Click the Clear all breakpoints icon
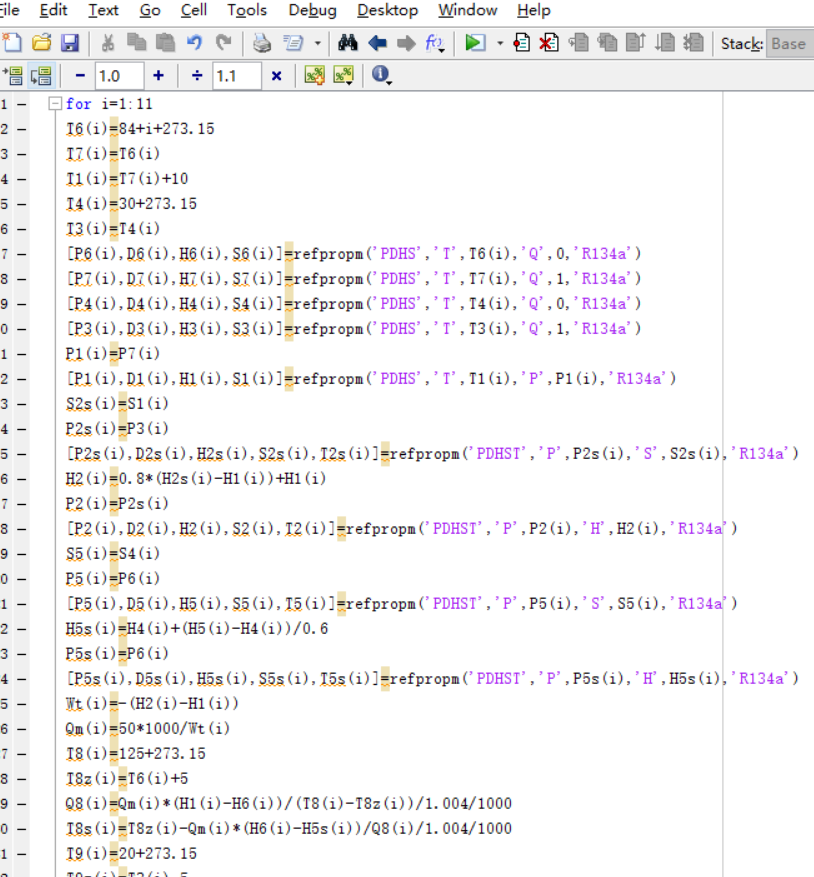 549,43
